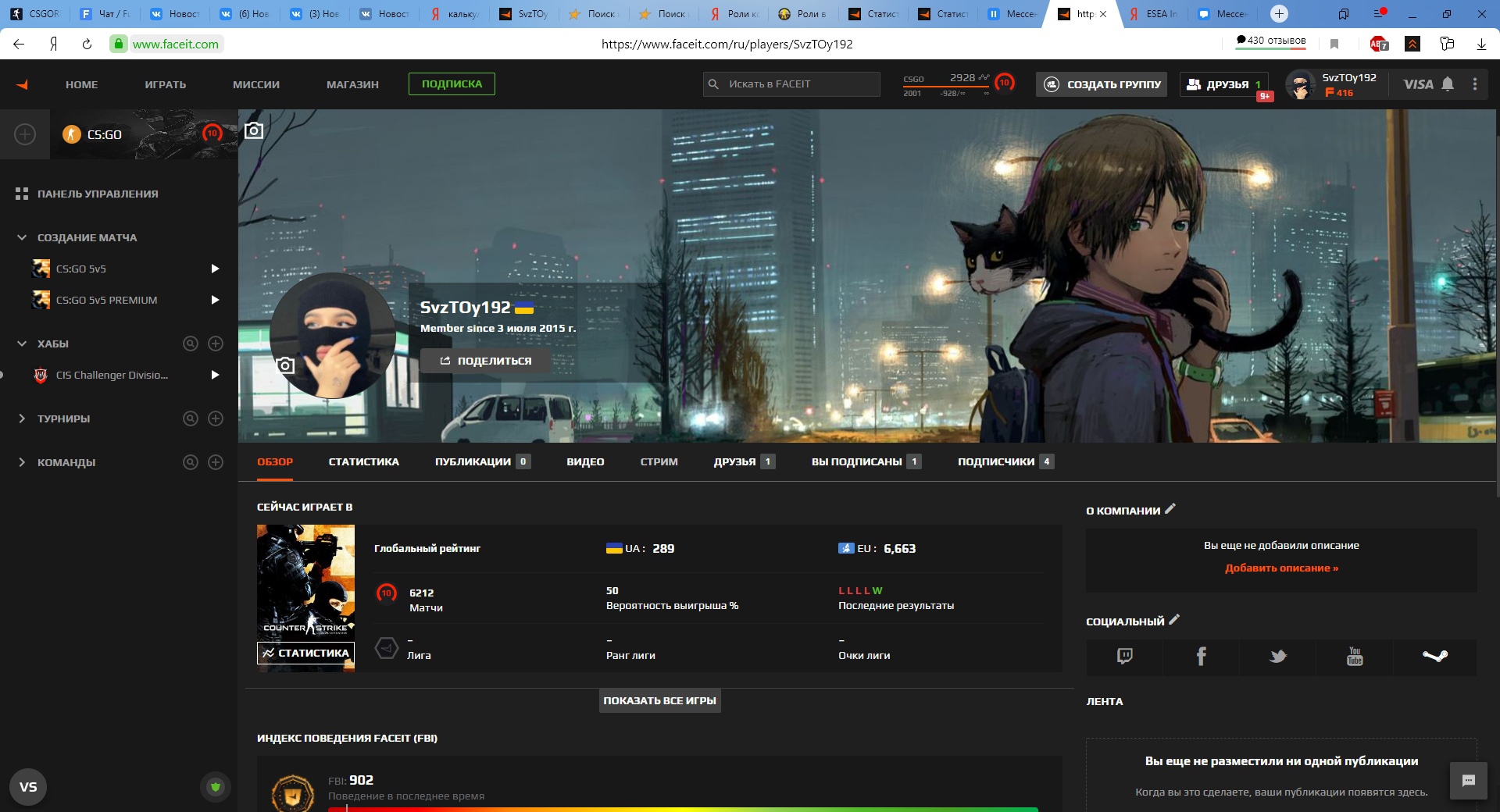Viewport: 1500px width, 812px height.
Task: Click the cover photo camera icon
Action: coord(254,130)
